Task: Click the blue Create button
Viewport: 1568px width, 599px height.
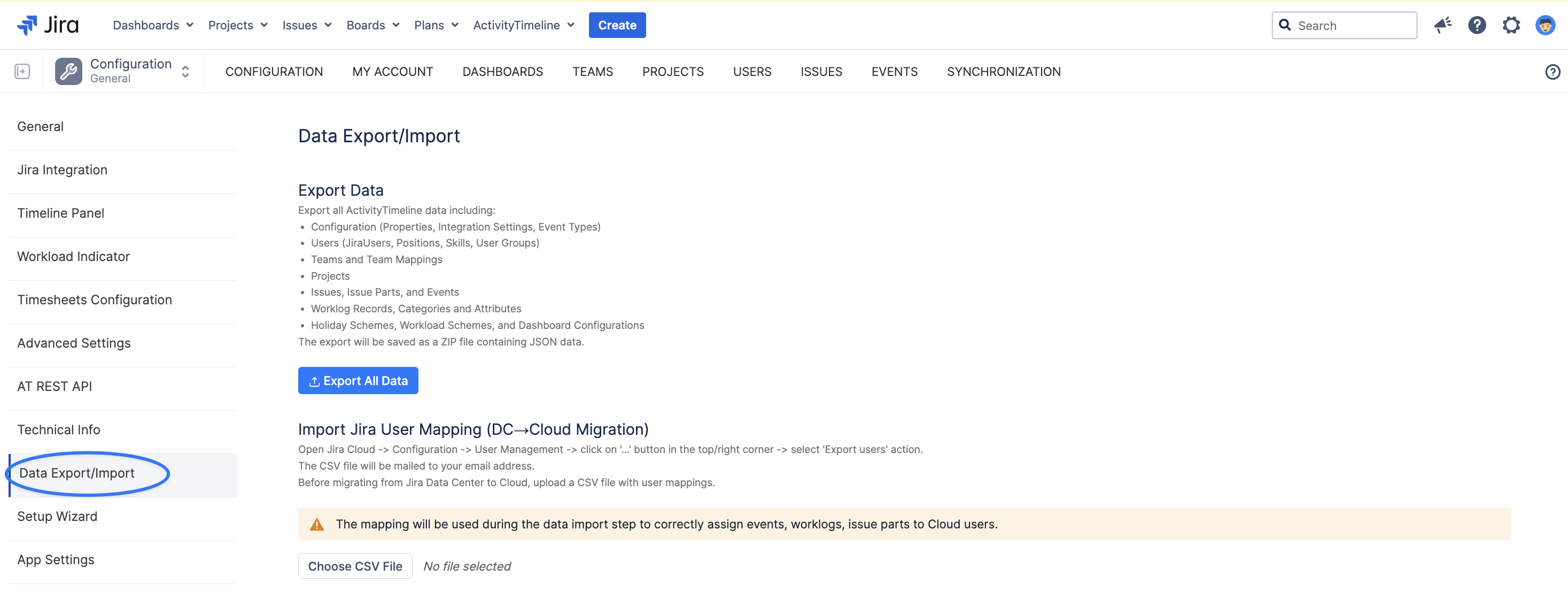Action: [617, 25]
